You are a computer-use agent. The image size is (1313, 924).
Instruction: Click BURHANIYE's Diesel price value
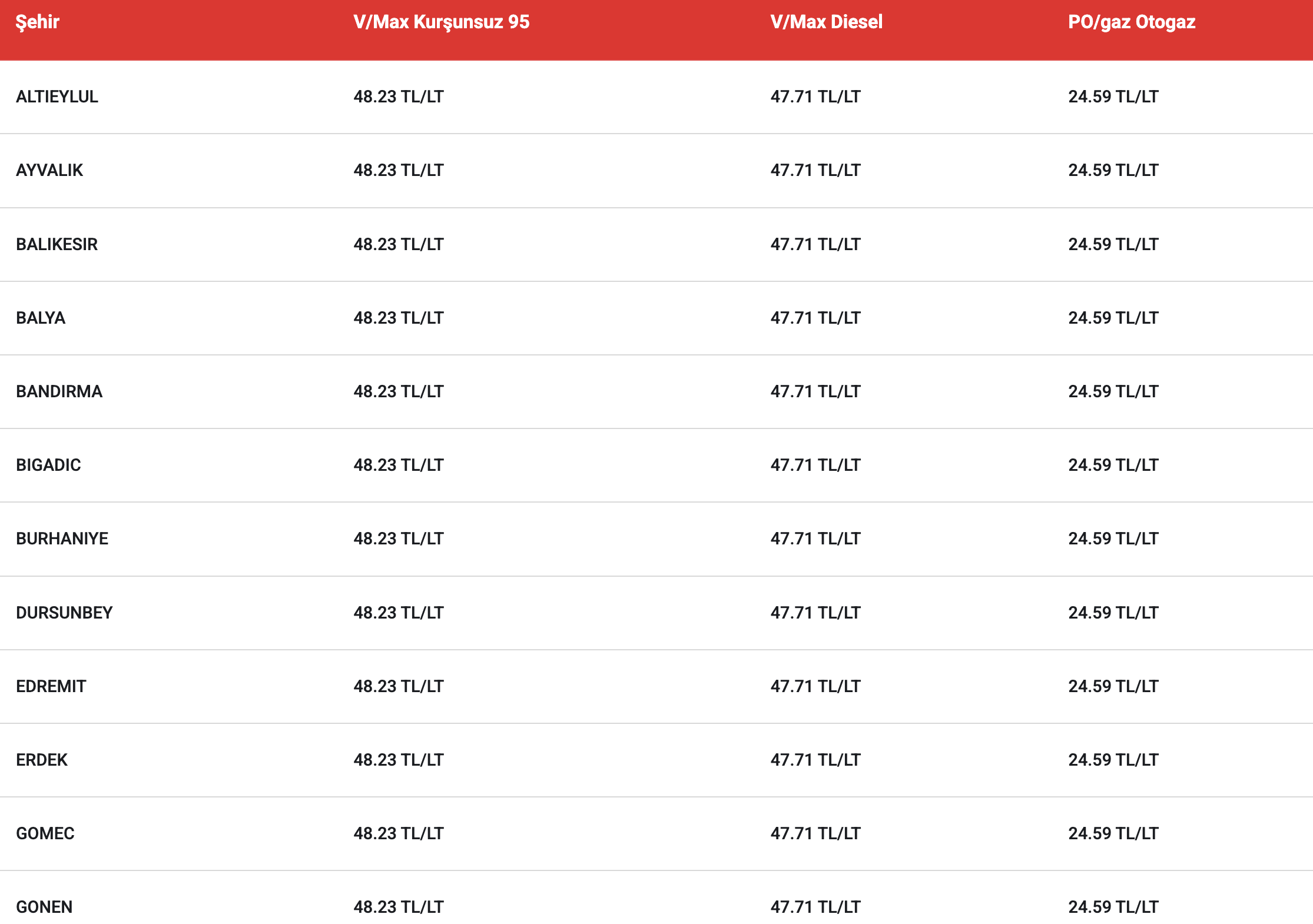[x=815, y=539]
